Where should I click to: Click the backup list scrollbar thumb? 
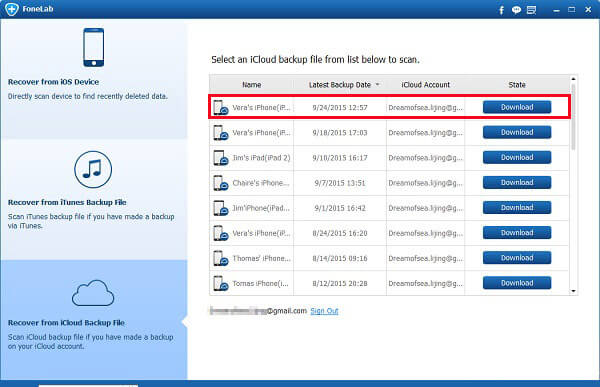click(x=573, y=117)
